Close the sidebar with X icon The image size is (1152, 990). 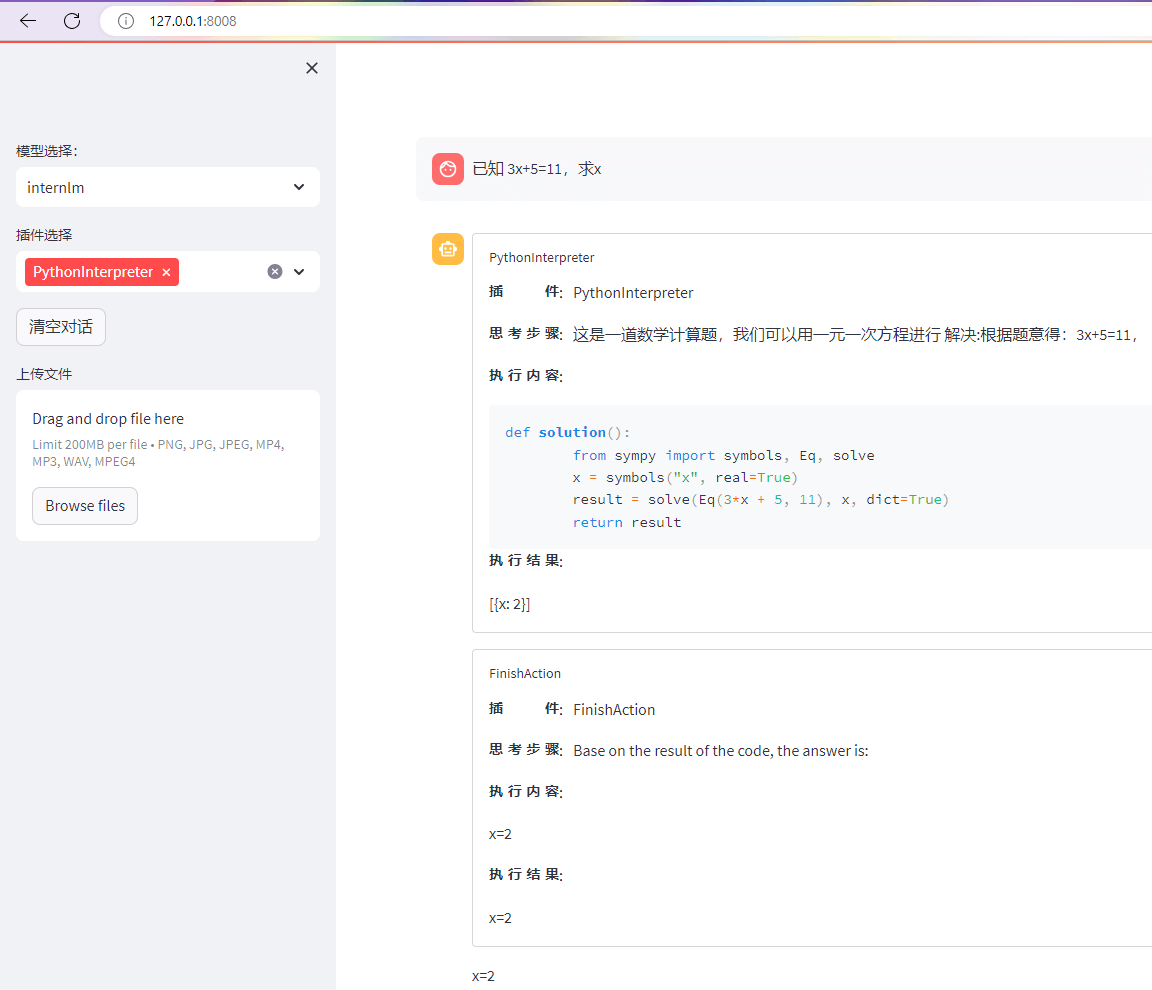[x=312, y=68]
